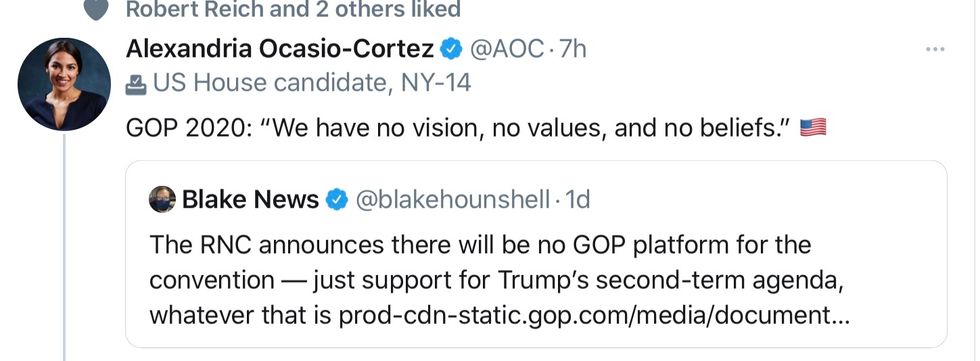The height and width of the screenshot is (361, 980).
Task: Click the 7h timestamp on AOC's tweet
Action: tap(572, 49)
